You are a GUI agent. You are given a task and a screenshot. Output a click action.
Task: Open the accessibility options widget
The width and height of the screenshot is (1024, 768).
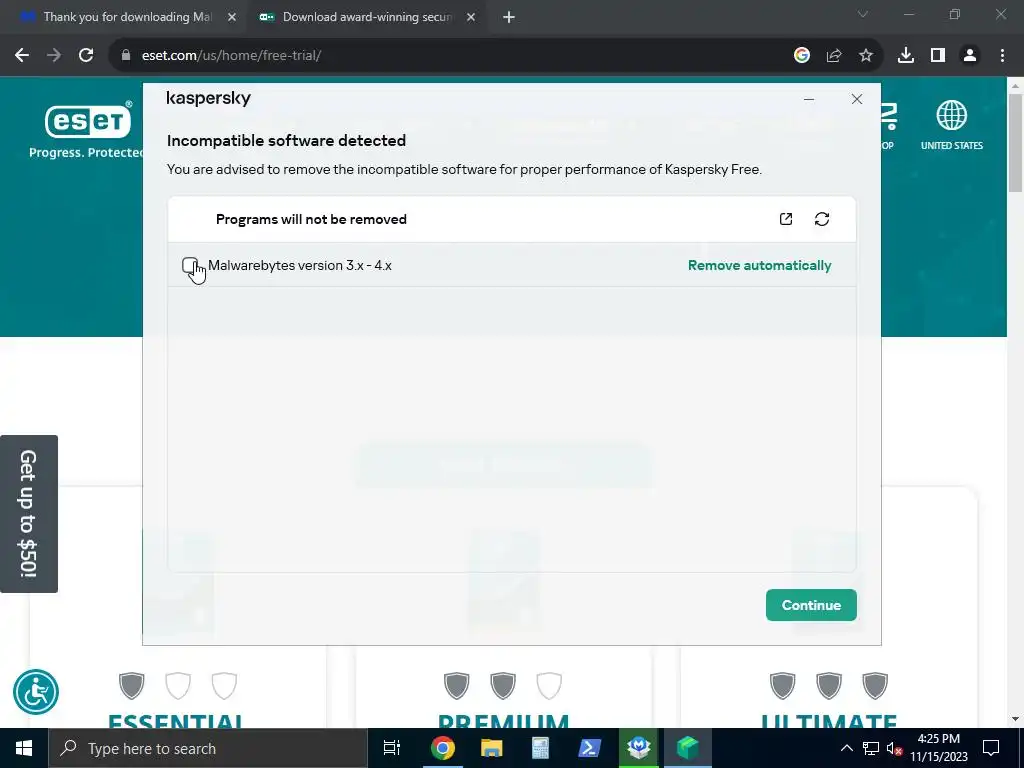[36, 692]
